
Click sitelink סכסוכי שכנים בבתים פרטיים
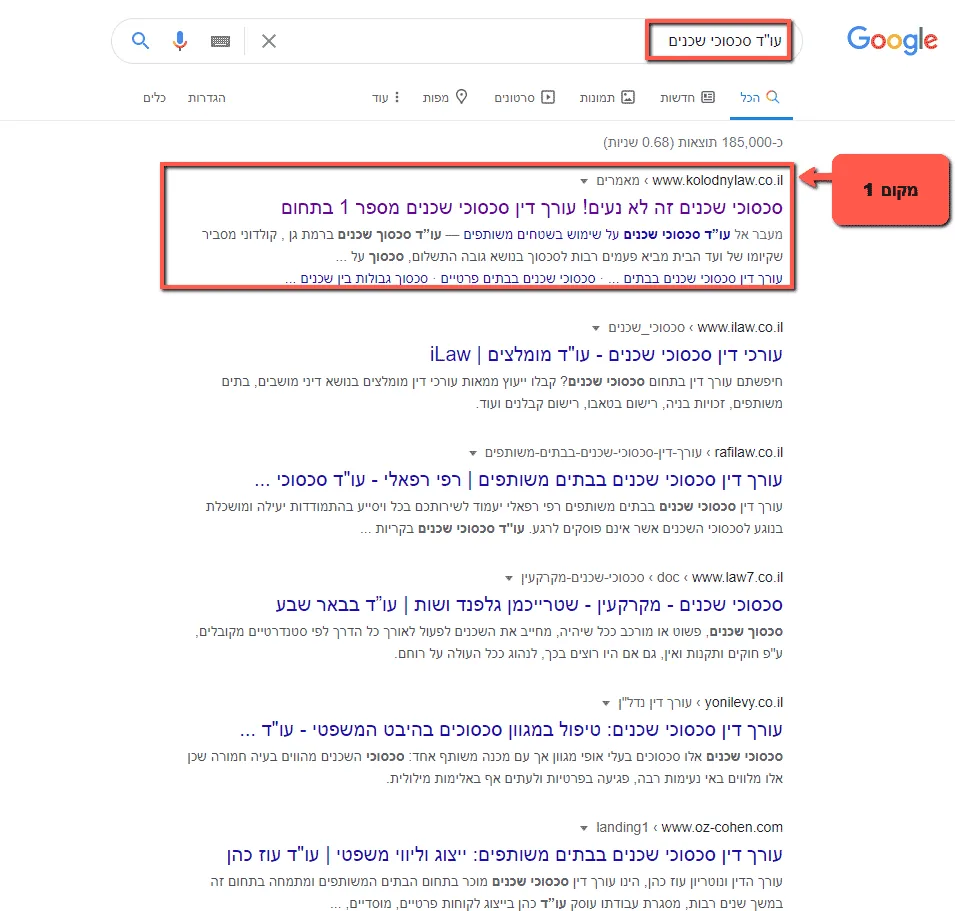(x=518, y=279)
